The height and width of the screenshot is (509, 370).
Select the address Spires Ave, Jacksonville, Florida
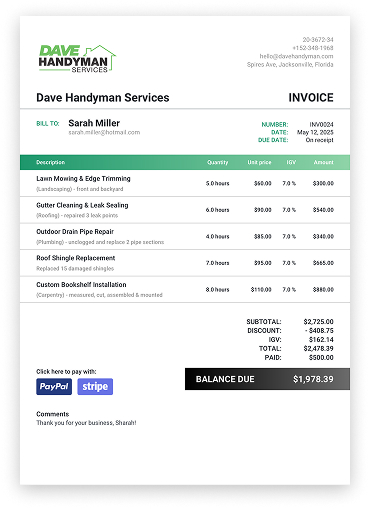pos(290,64)
